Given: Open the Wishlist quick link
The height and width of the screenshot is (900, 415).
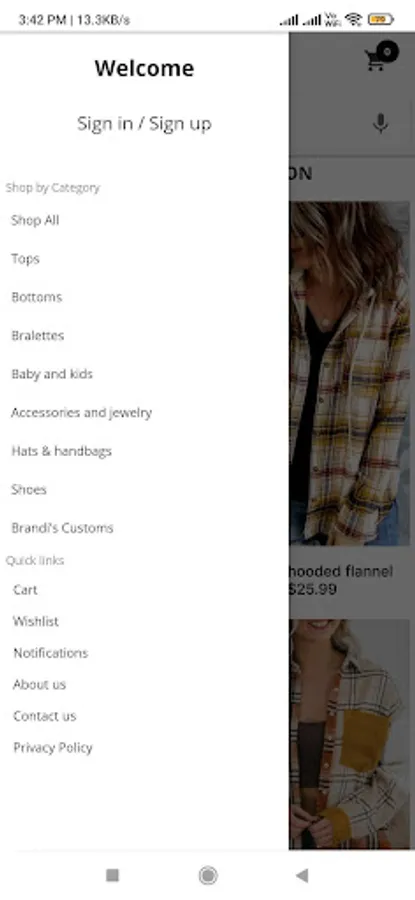Looking at the screenshot, I should point(36,622).
